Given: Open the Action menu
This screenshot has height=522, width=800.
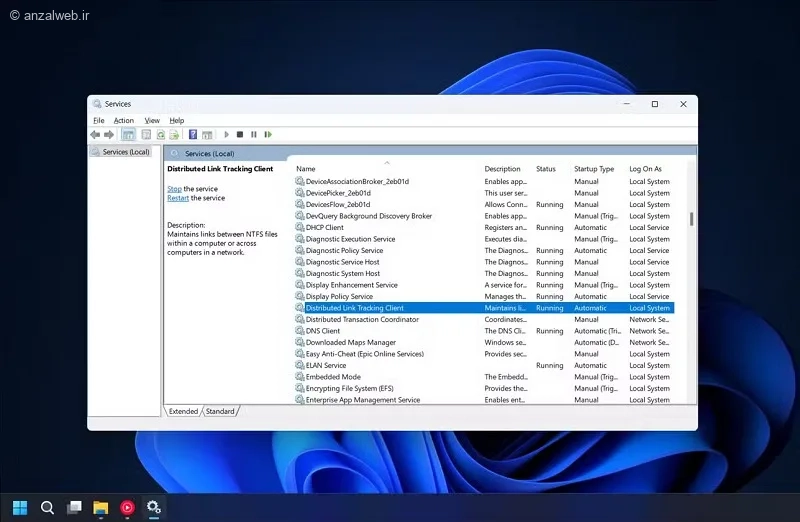Looking at the screenshot, I should click(x=123, y=120).
